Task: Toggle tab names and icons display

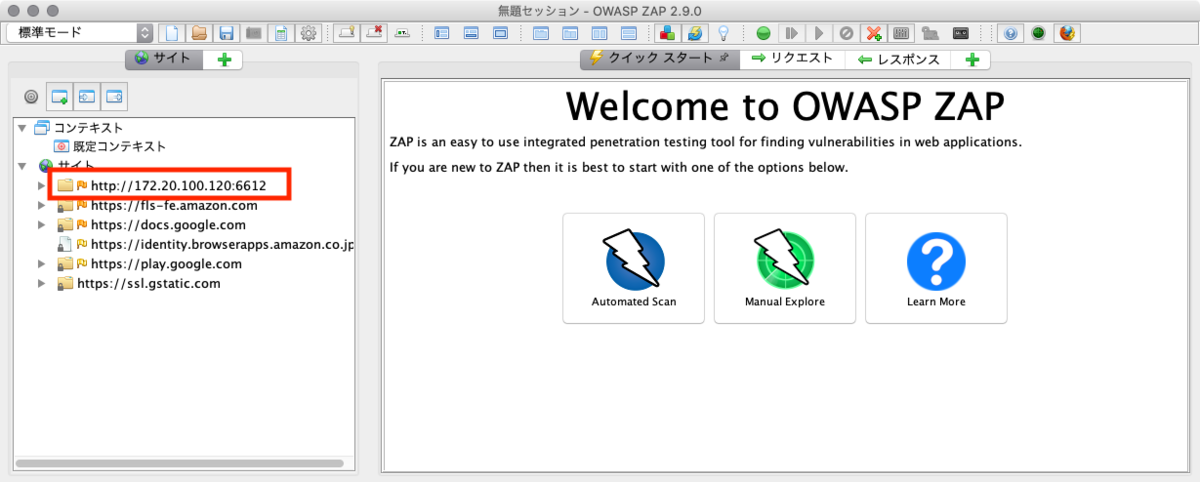Action: coord(402,33)
